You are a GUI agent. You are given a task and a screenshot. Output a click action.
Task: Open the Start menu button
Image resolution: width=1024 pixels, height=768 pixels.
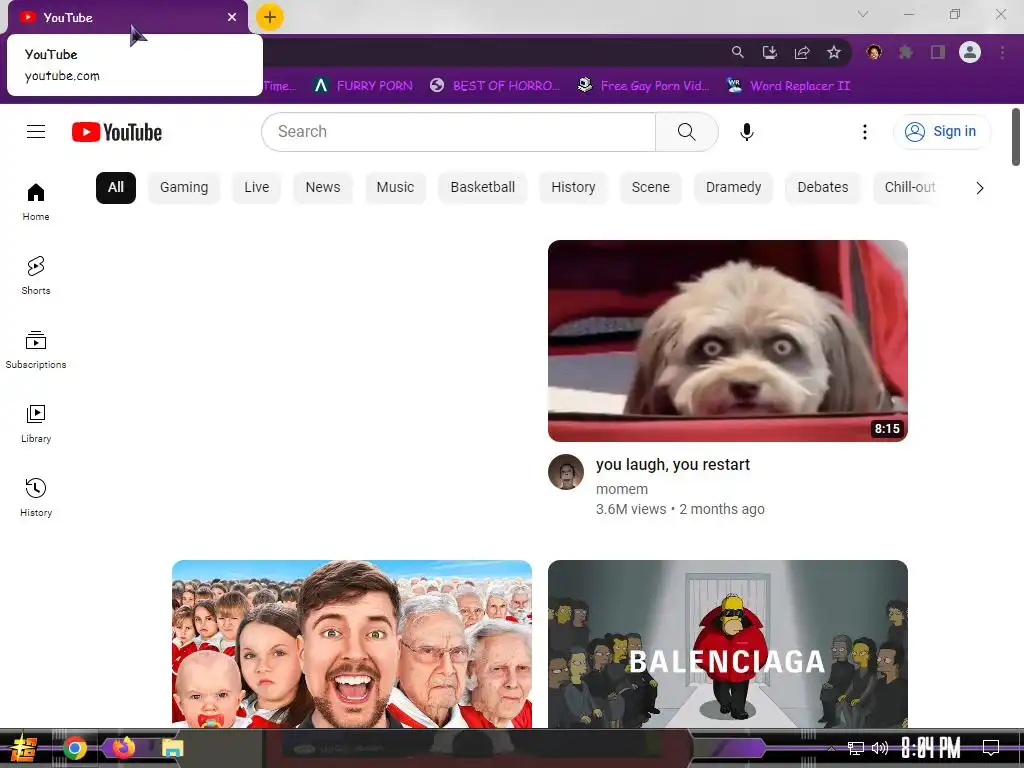23,748
